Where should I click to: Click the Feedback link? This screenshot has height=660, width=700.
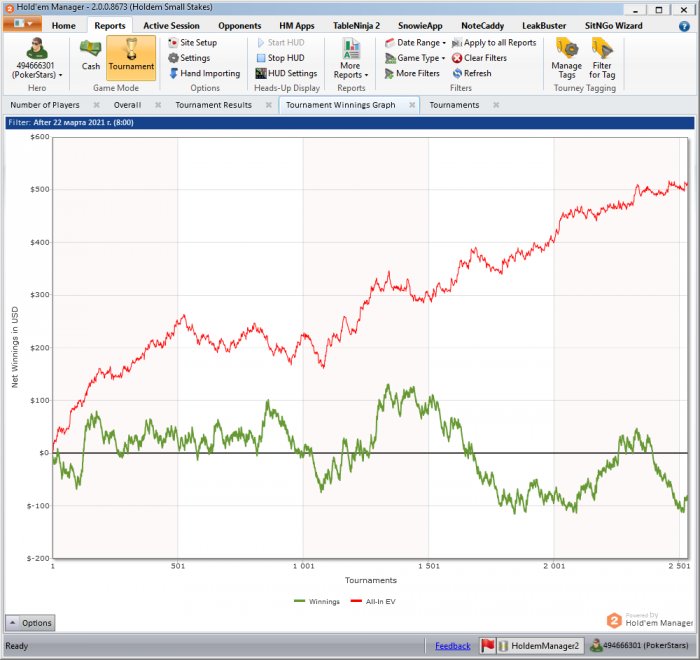453,646
